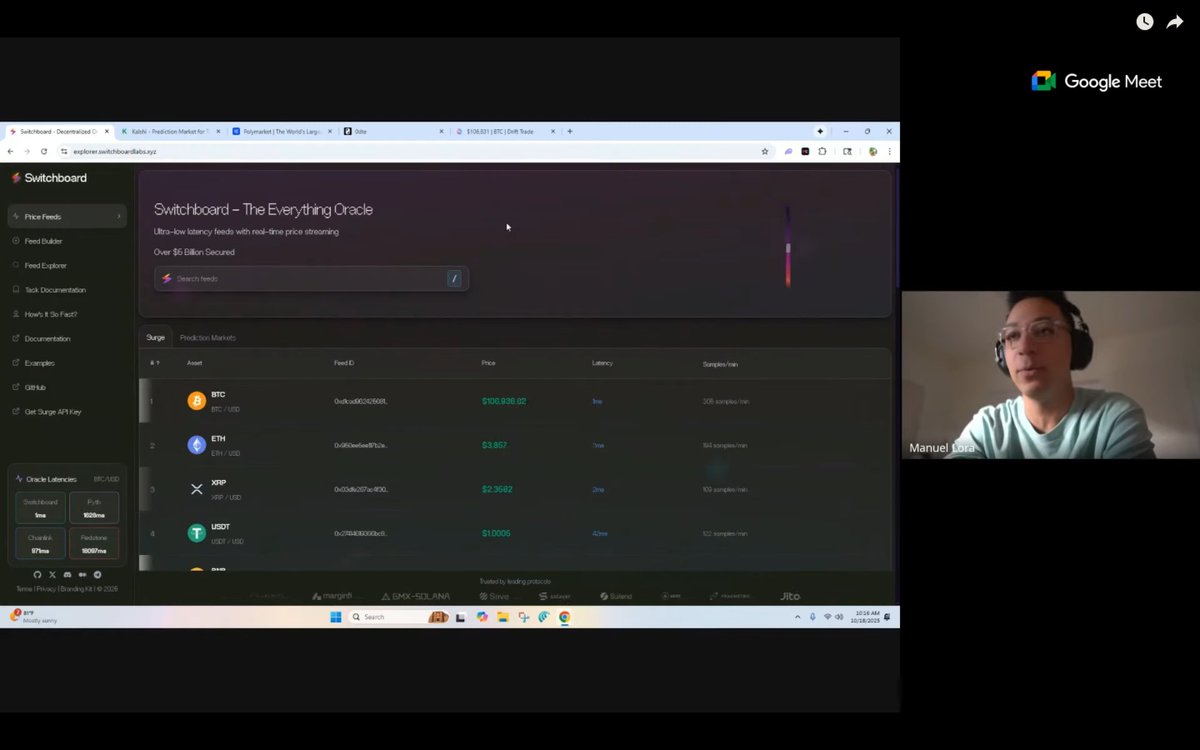Open the Discord footer icon
The height and width of the screenshot is (750, 1200).
pos(67,575)
